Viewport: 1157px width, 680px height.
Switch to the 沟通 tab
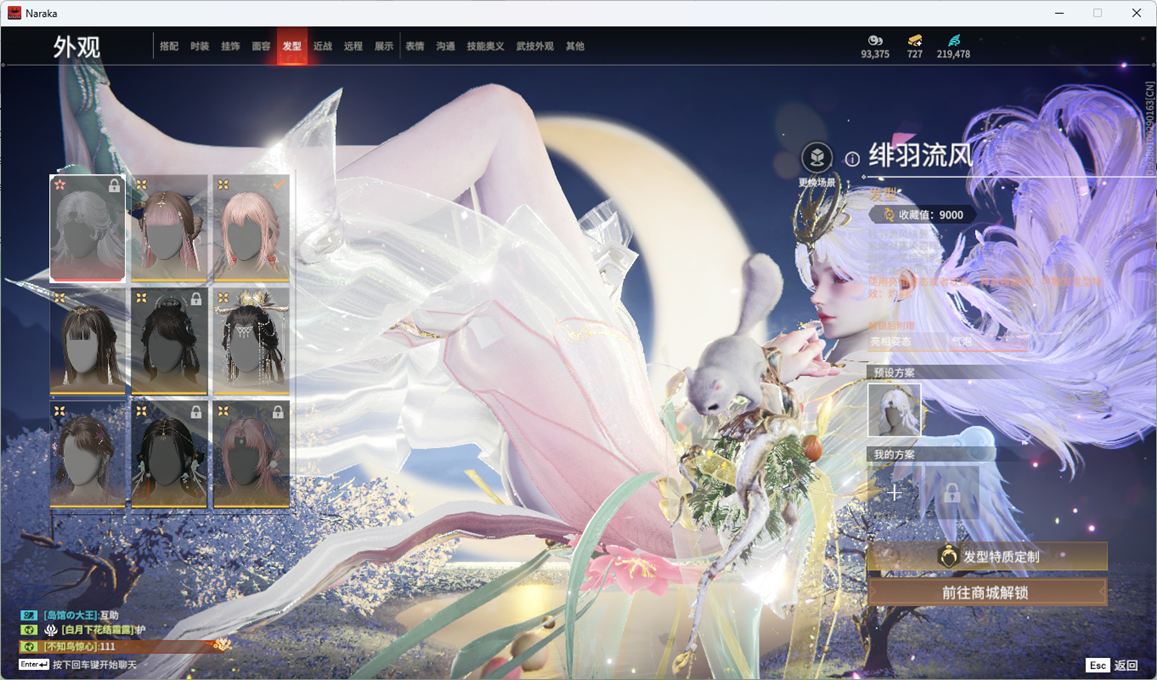pyautogui.click(x=445, y=46)
